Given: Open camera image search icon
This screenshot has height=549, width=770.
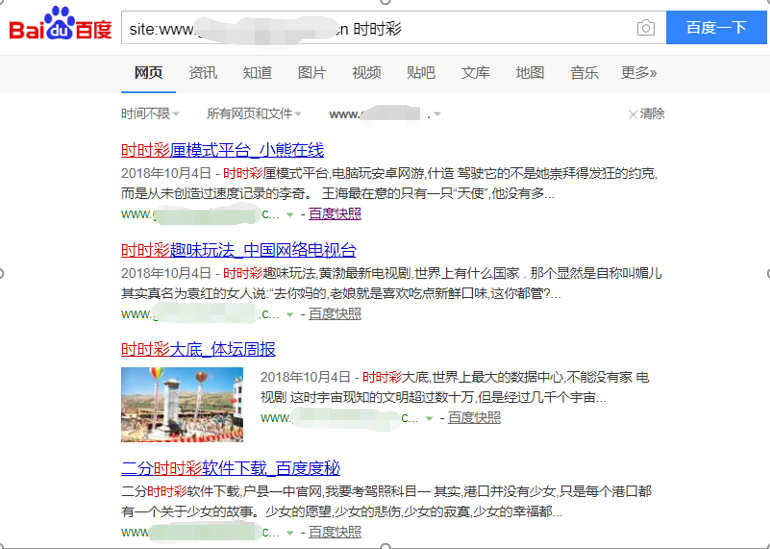Looking at the screenshot, I should [646, 27].
